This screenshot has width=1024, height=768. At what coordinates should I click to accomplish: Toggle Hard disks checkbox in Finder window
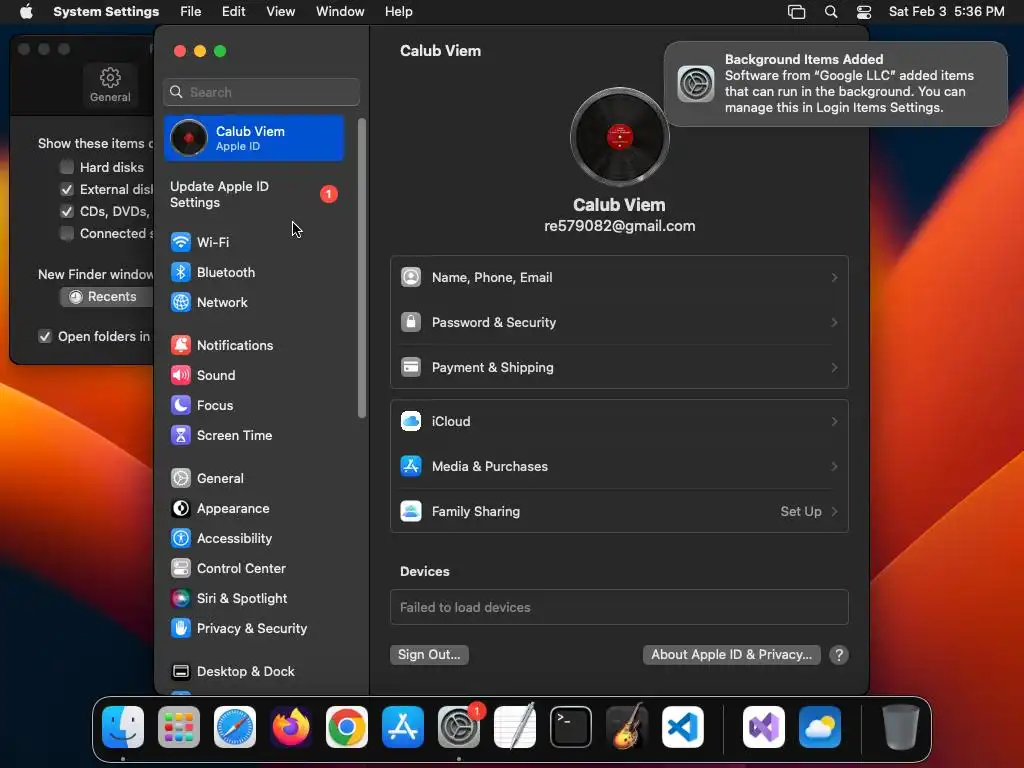tap(67, 167)
